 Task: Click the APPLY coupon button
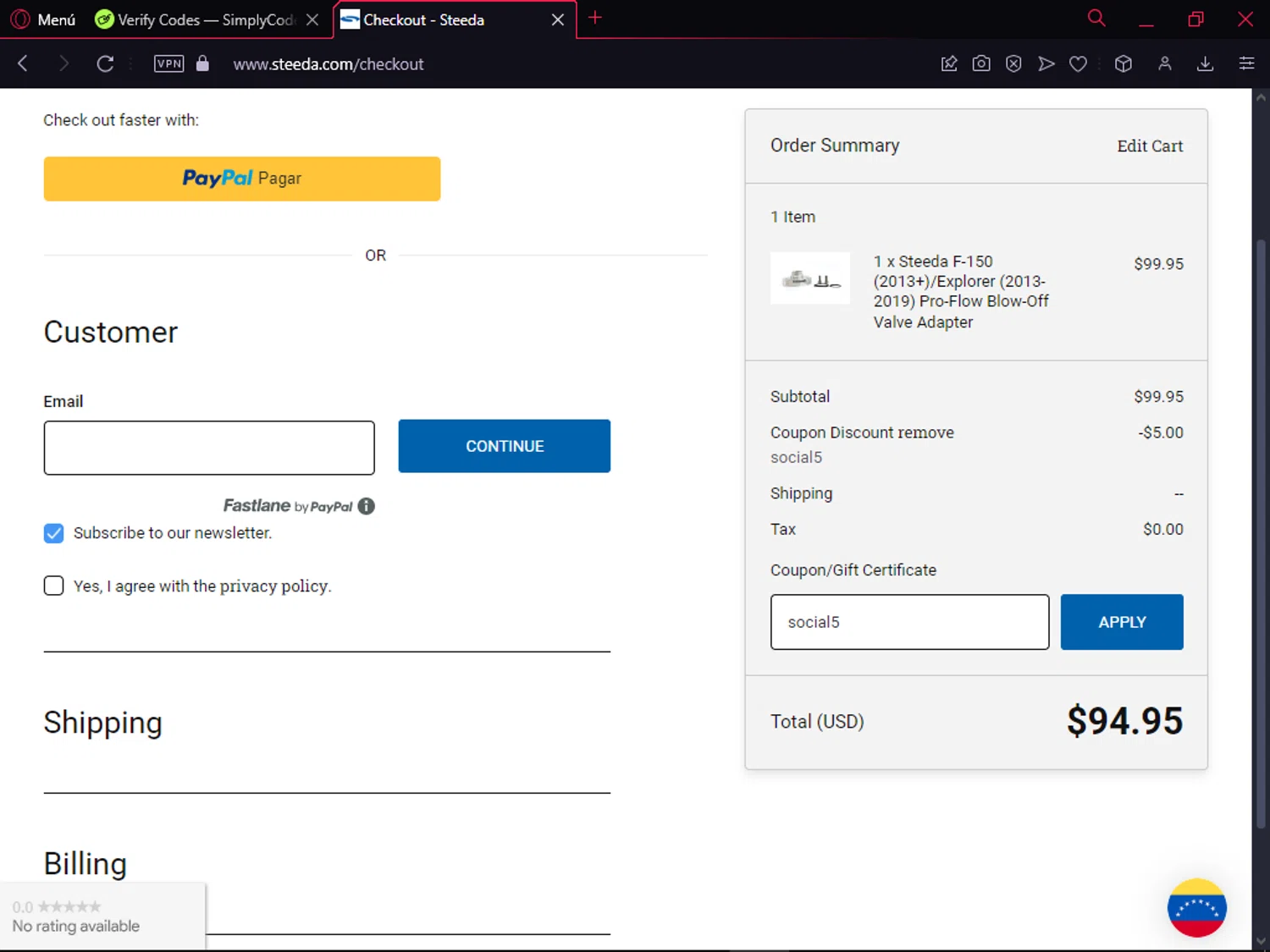click(1122, 622)
